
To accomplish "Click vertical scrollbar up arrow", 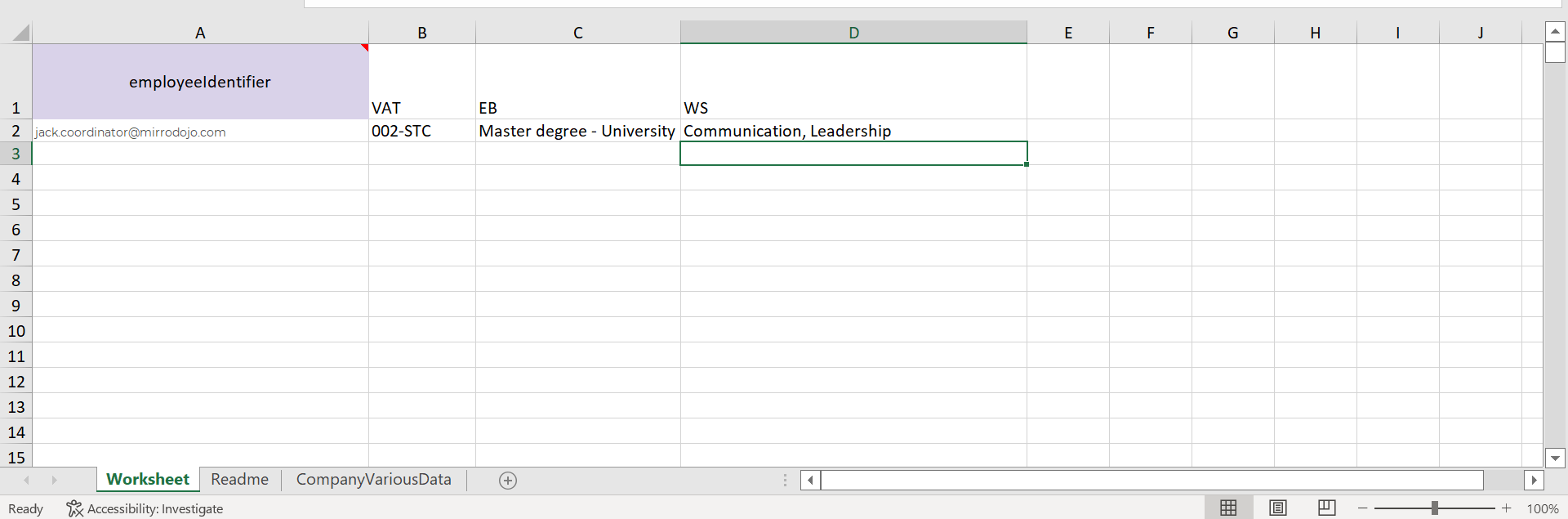I will 1555,32.
